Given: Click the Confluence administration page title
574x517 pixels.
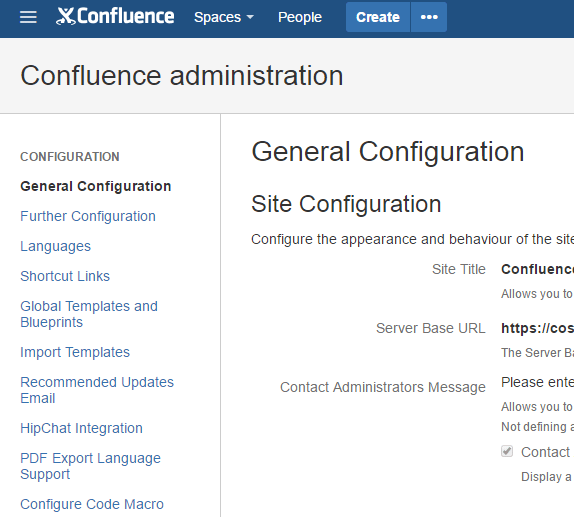Looking at the screenshot, I should 182,76.
